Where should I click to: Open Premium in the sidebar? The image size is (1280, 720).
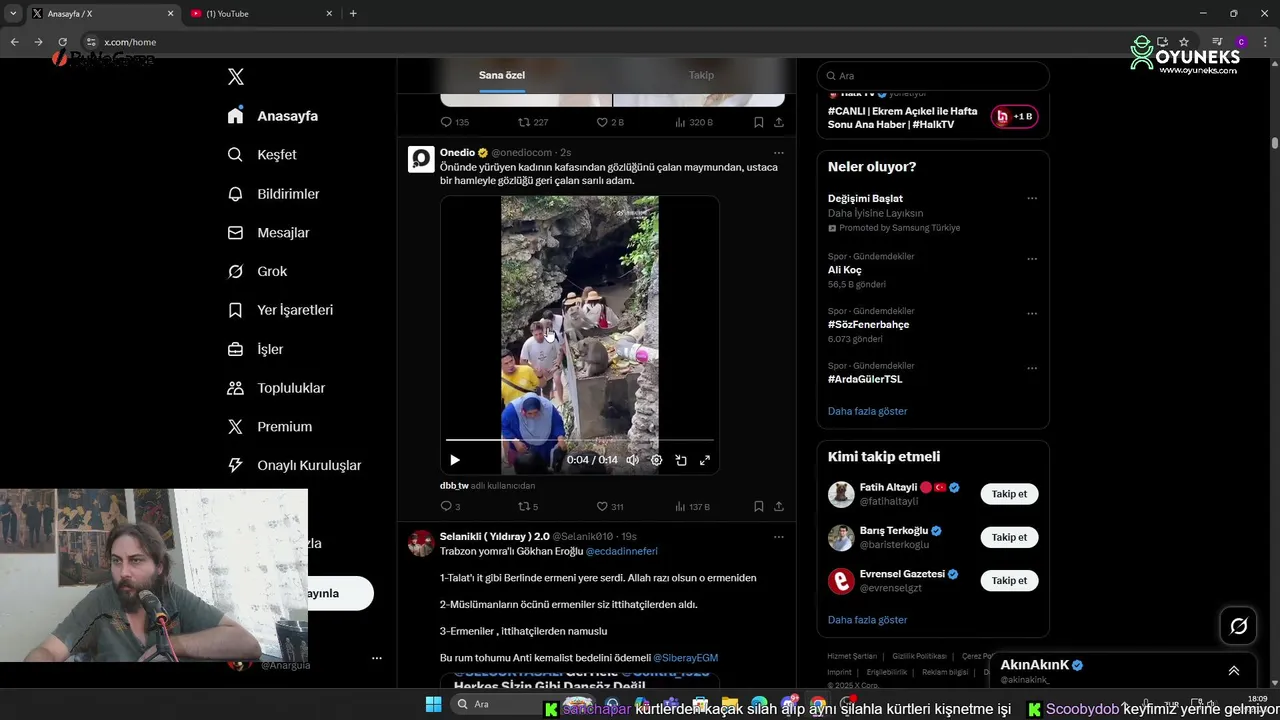(x=270, y=427)
